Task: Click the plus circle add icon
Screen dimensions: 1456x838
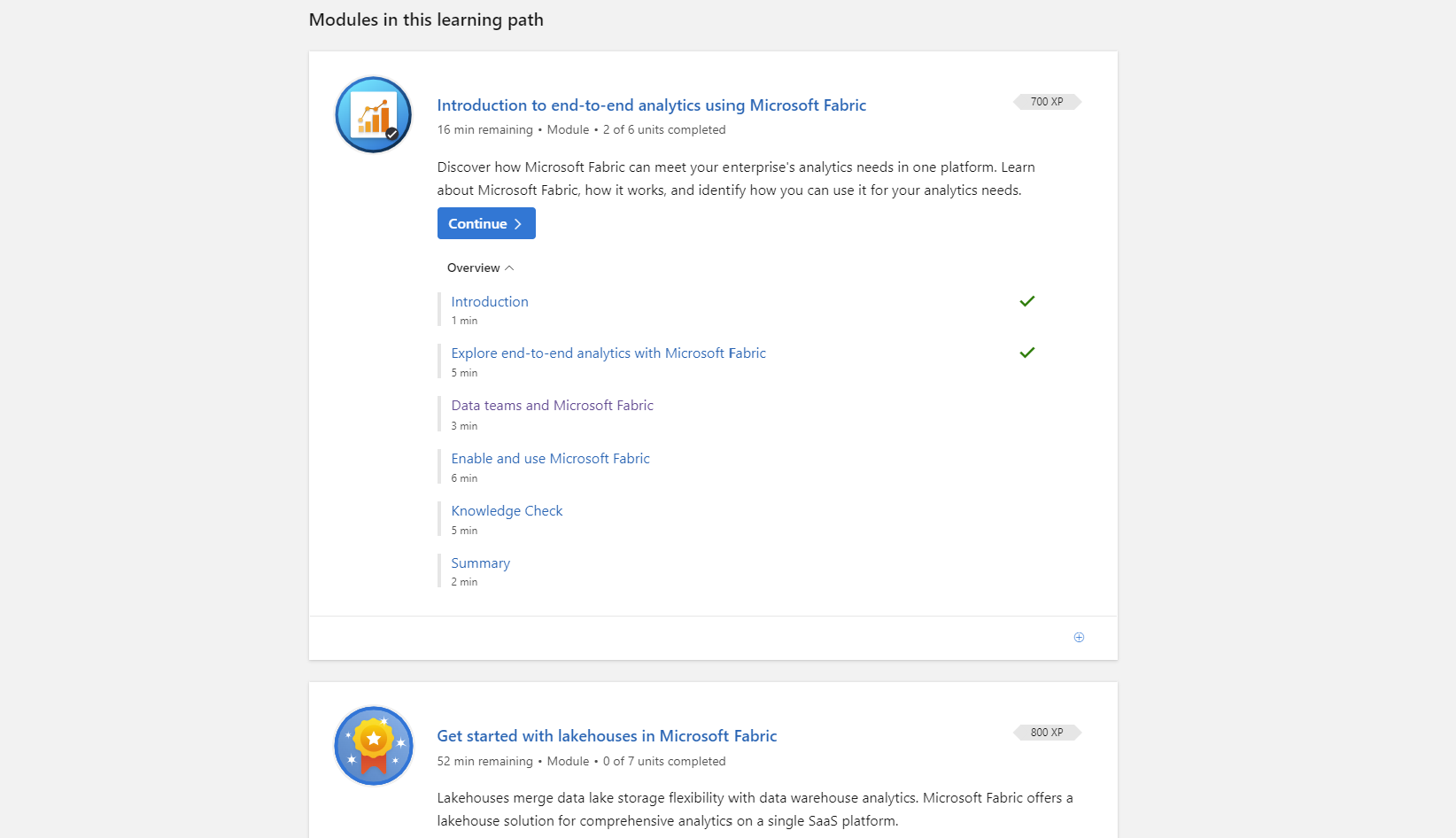Action: [1079, 638]
